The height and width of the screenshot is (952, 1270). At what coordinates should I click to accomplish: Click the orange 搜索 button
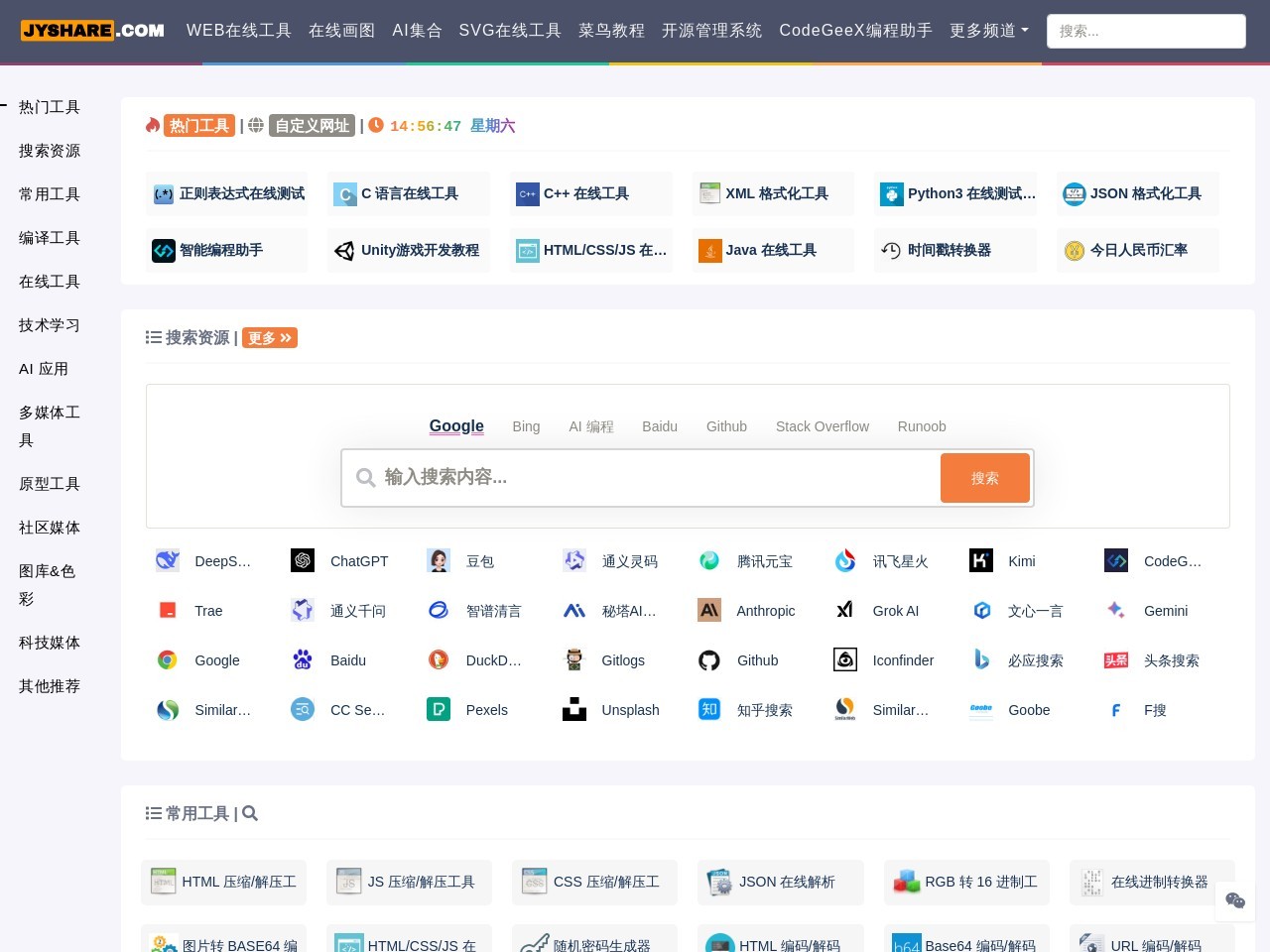[985, 478]
